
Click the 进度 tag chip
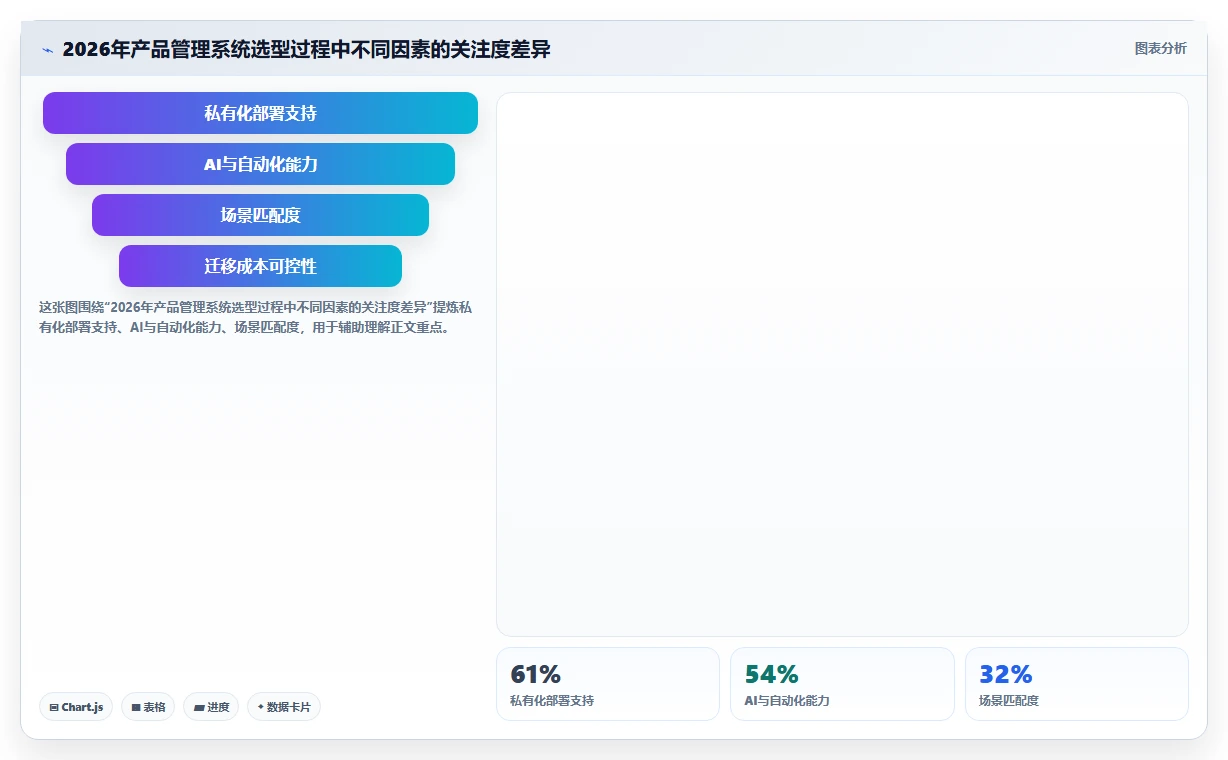point(211,707)
